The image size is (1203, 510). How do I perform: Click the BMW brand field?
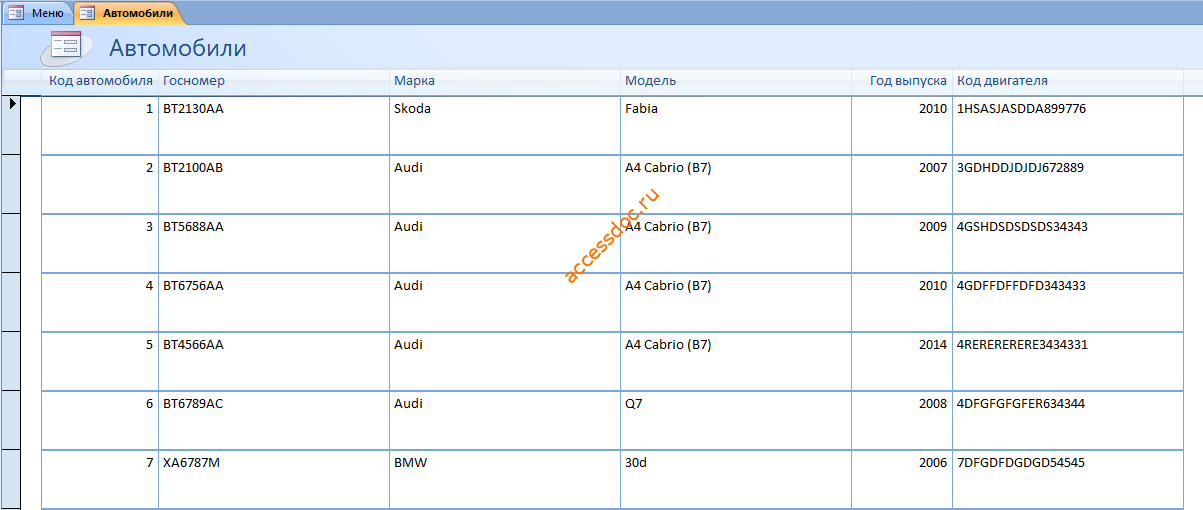tap(505, 480)
